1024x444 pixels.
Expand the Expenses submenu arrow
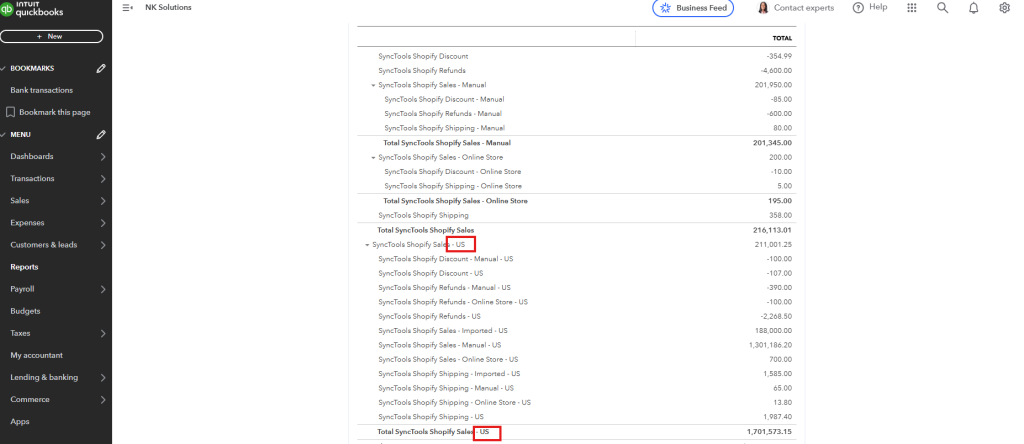click(103, 223)
